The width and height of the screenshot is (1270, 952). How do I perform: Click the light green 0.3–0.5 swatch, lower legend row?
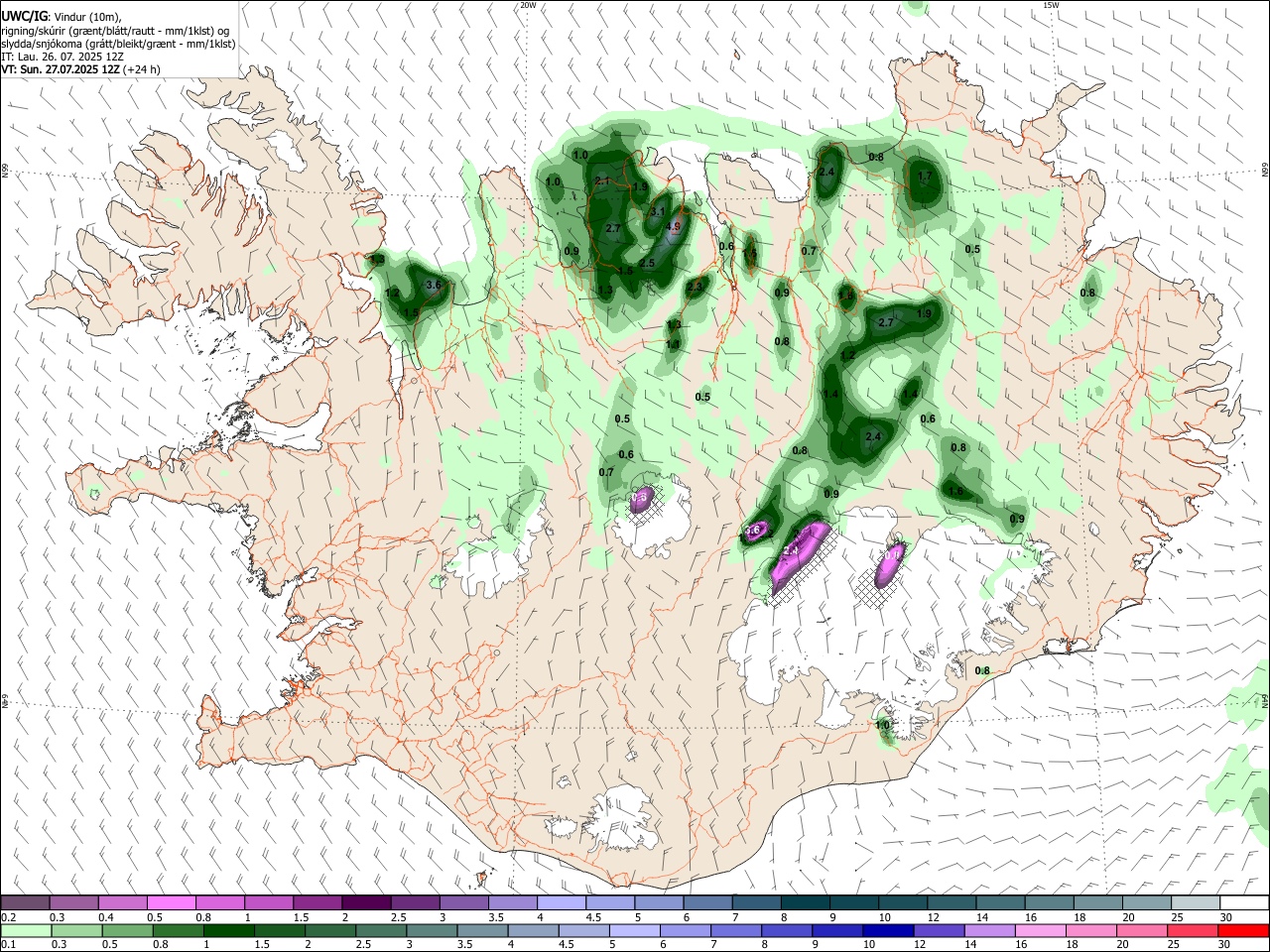[x=75, y=930]
